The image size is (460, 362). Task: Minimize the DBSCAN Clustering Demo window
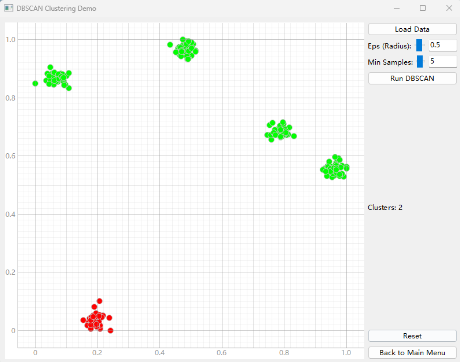tap(397, 8)
